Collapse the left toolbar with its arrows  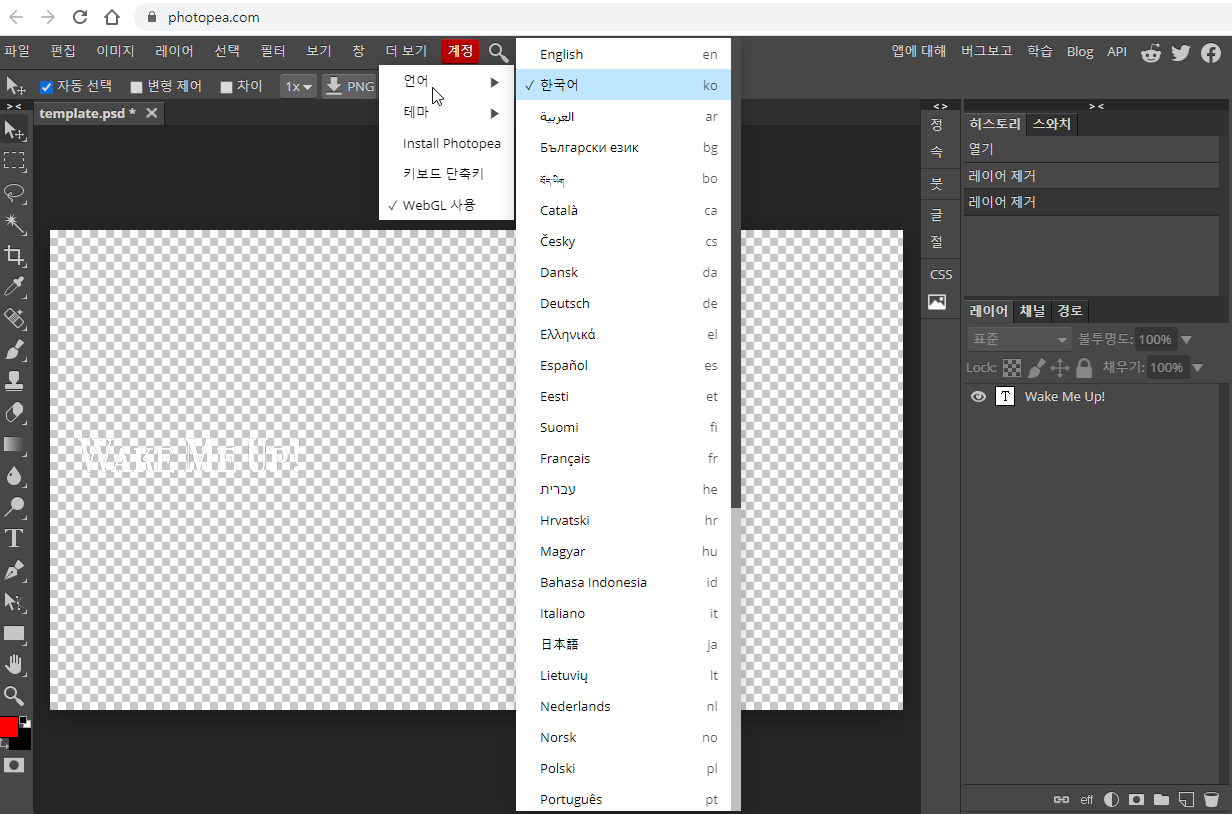(14, 105)
